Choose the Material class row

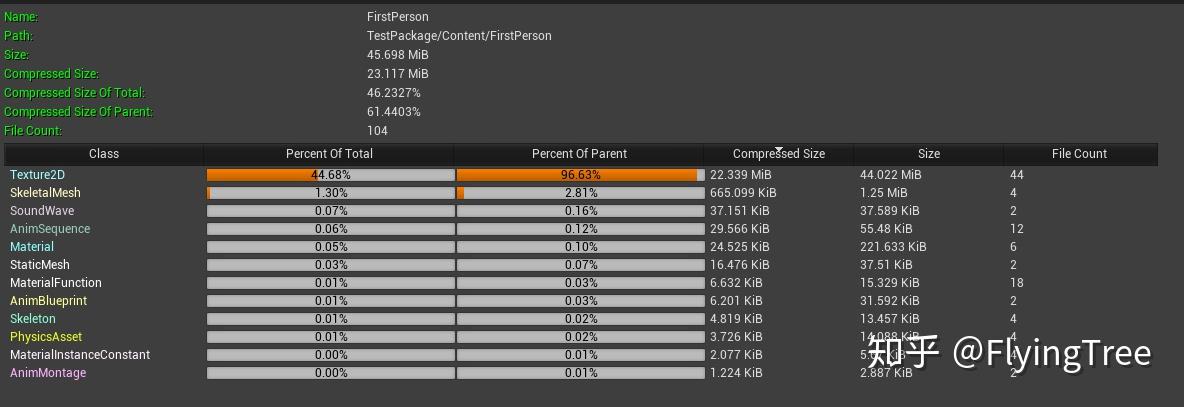click(x=32, y=247)
